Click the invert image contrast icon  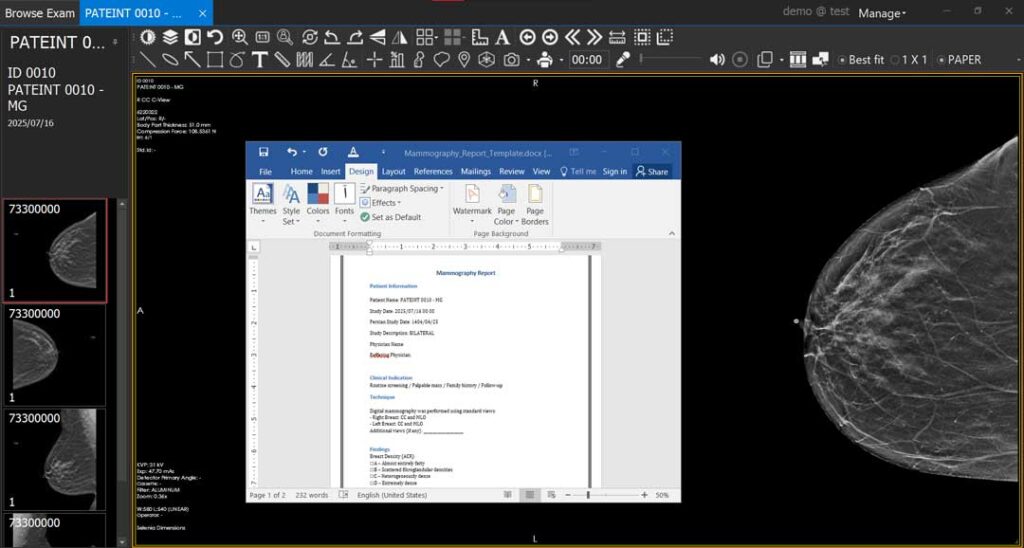tap(193, 37)
